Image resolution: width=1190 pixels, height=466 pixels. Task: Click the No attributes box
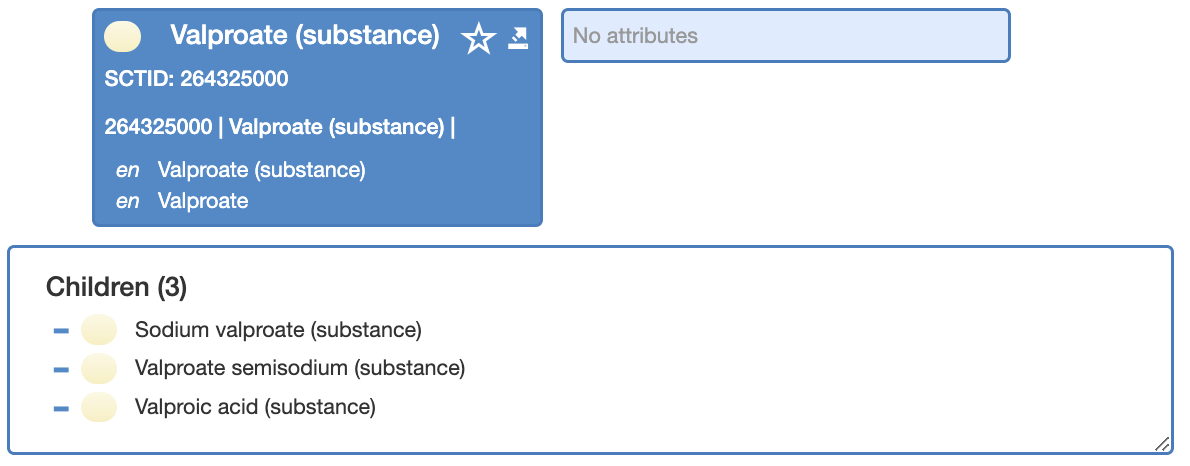coord(785,36)
